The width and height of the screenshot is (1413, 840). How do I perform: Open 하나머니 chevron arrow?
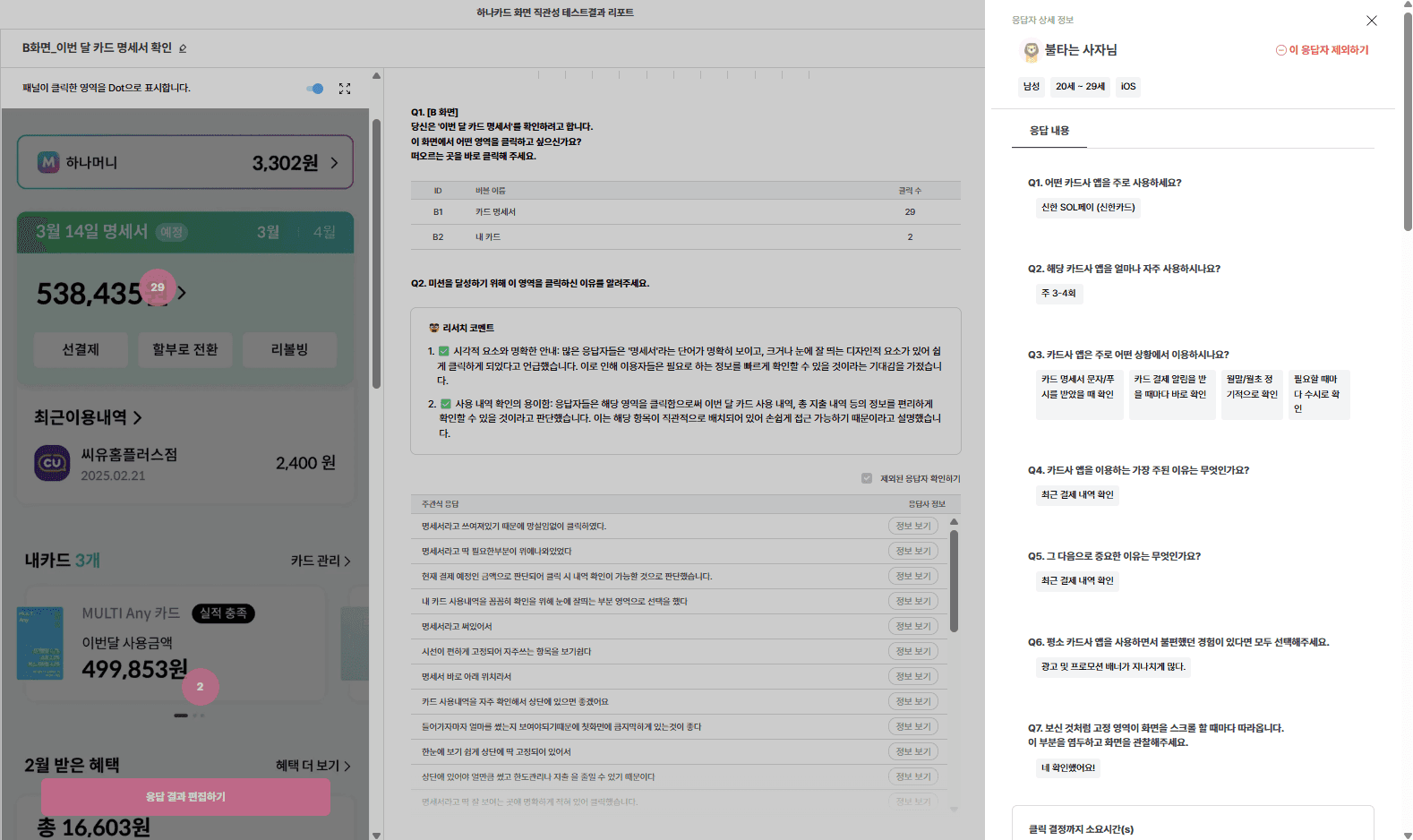[334, 163]
